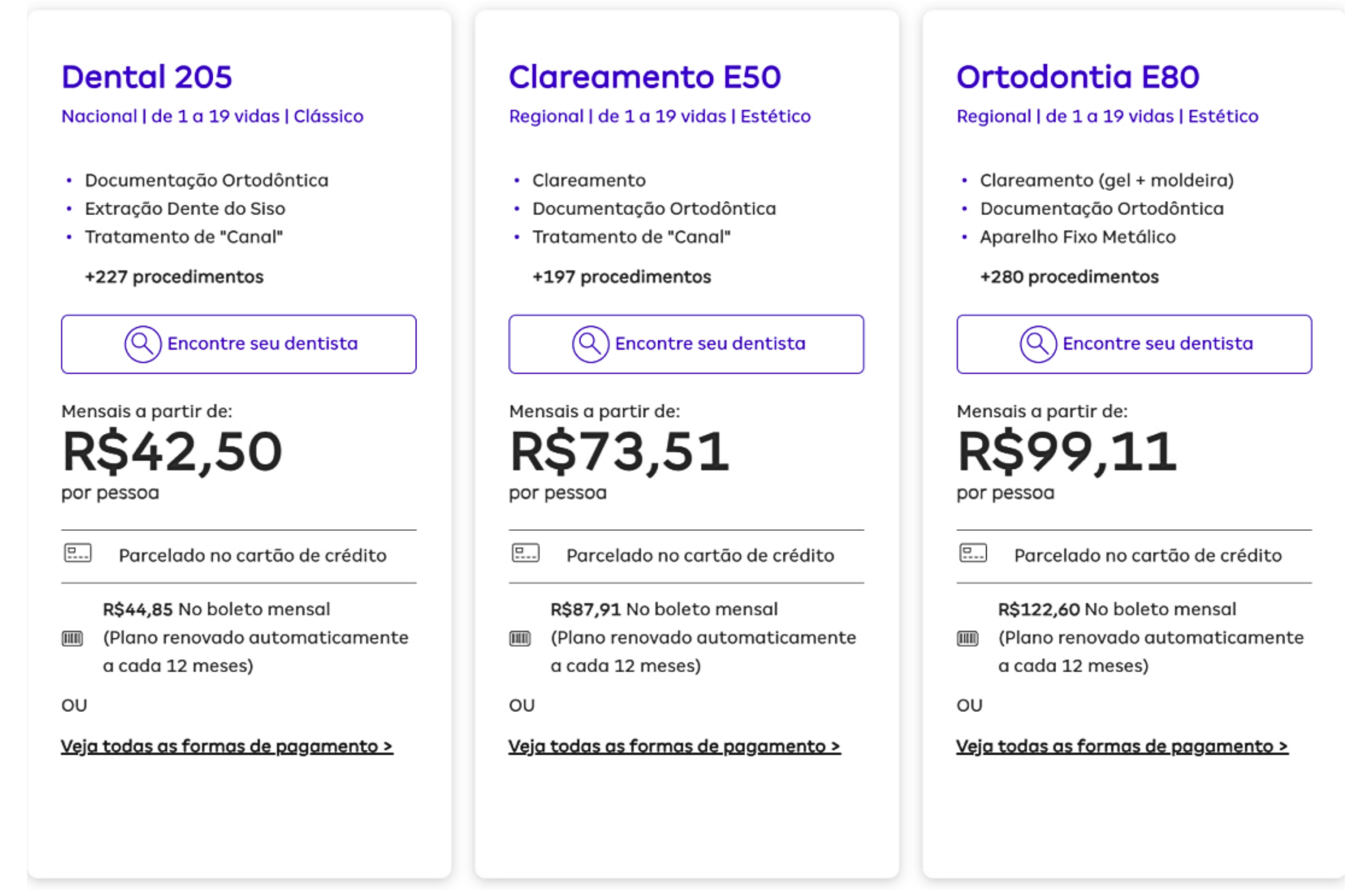This screenshot has width=1372, height=890.
Task: Find a dentist for Clareamento E50 plan
Action: pyautogui.click(x=686, y=344)
